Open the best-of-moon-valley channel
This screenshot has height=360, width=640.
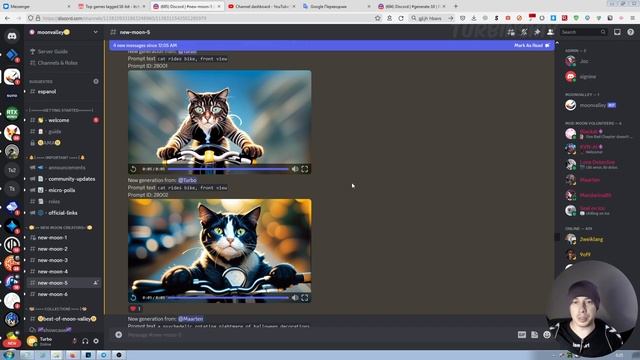[x=67, y=318]
